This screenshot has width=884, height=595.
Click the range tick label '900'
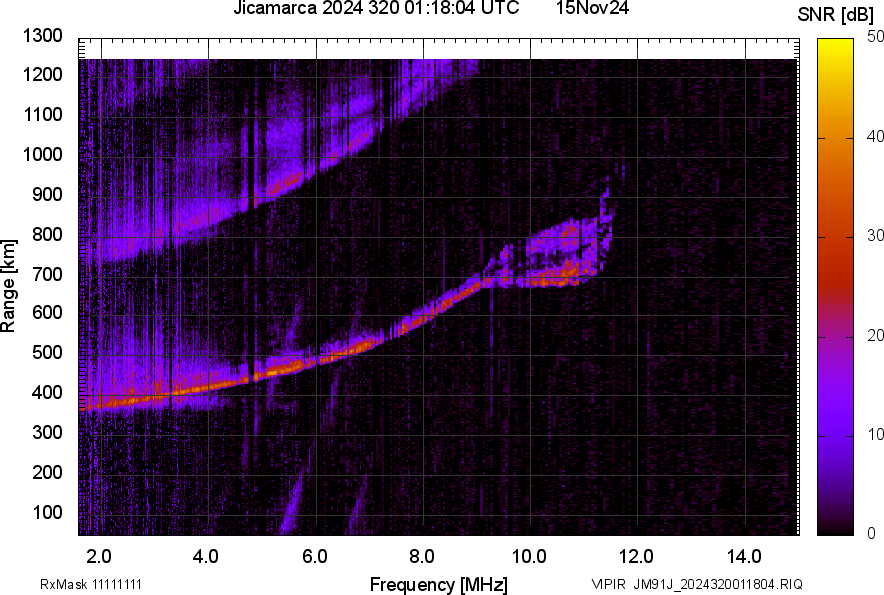[47, 194]
